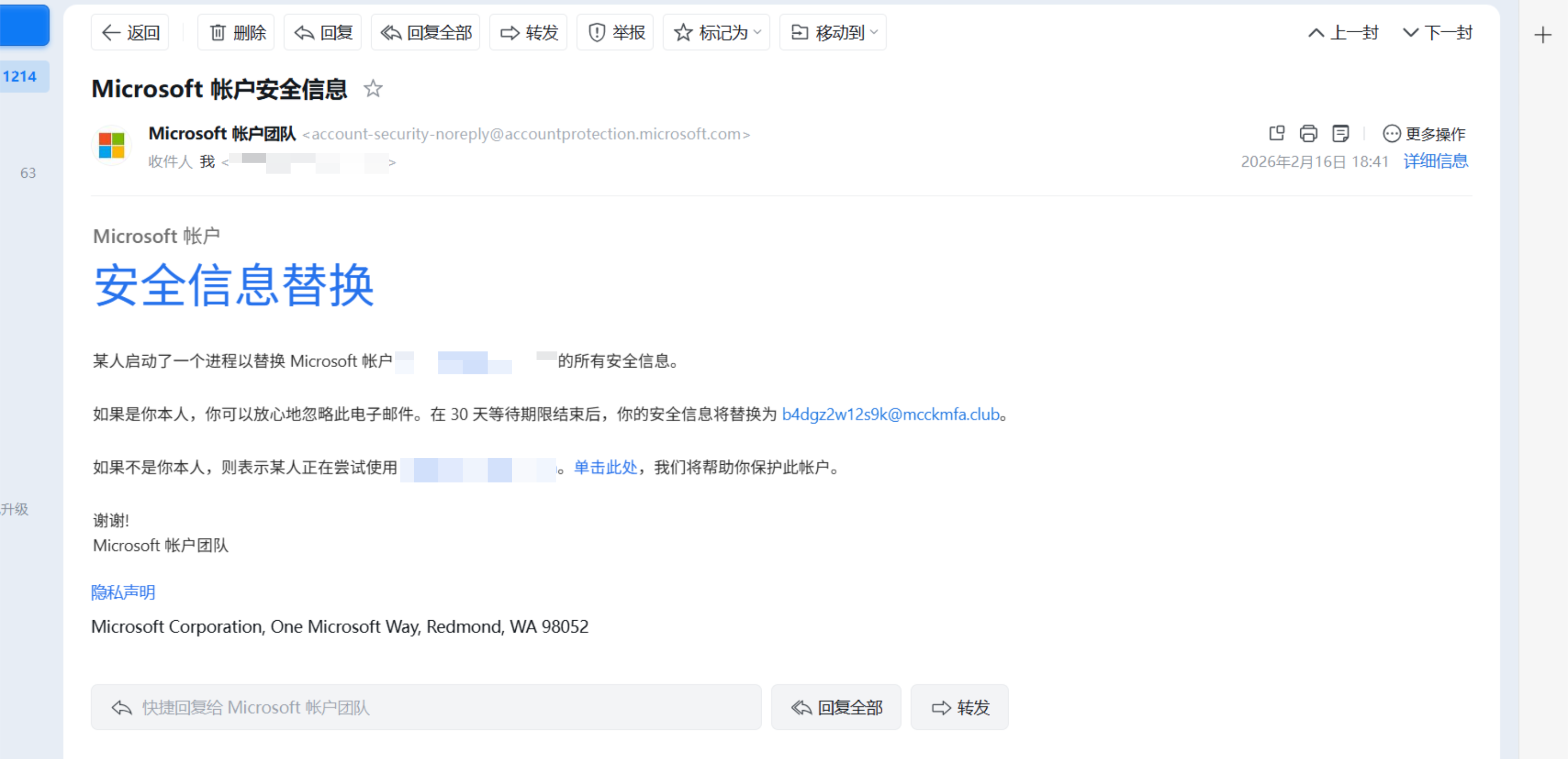Open the 标记为 dropdown
This screenshot has height=759, width=1568.
[x=716, y=32]
